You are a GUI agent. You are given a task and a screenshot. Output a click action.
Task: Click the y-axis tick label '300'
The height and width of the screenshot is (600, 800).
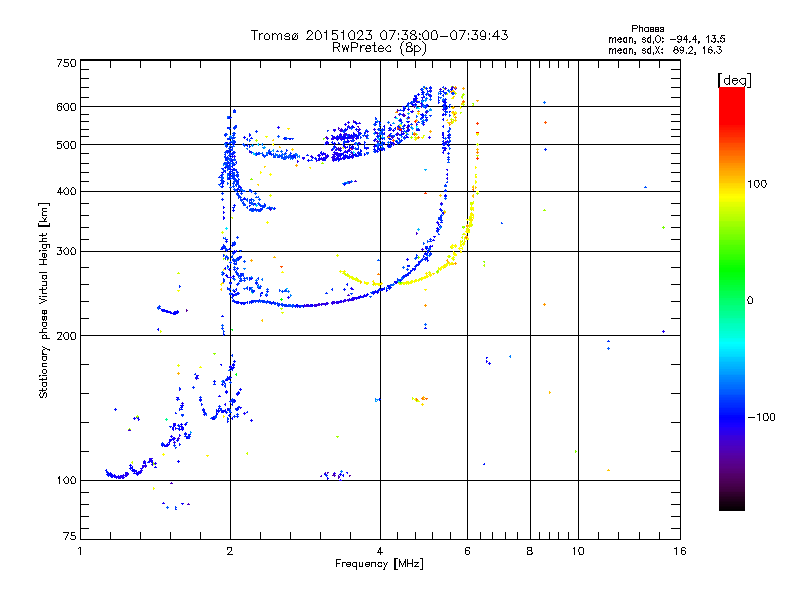pyautogui.click(x=67, y=252)
